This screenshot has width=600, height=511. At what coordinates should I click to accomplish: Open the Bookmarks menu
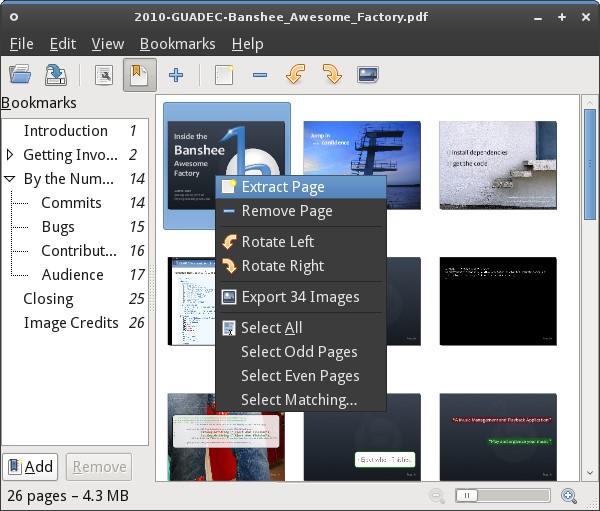pyautogui.click(x=177, y=44)
